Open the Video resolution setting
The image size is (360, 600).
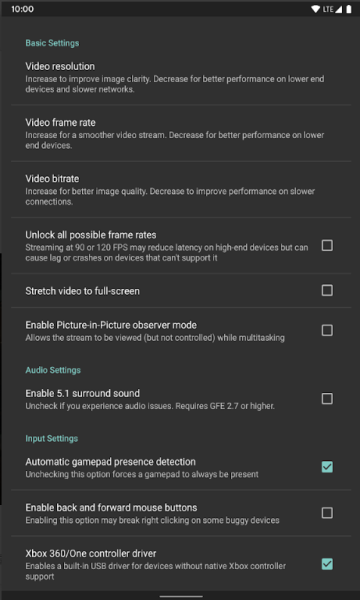click(181, 78)
